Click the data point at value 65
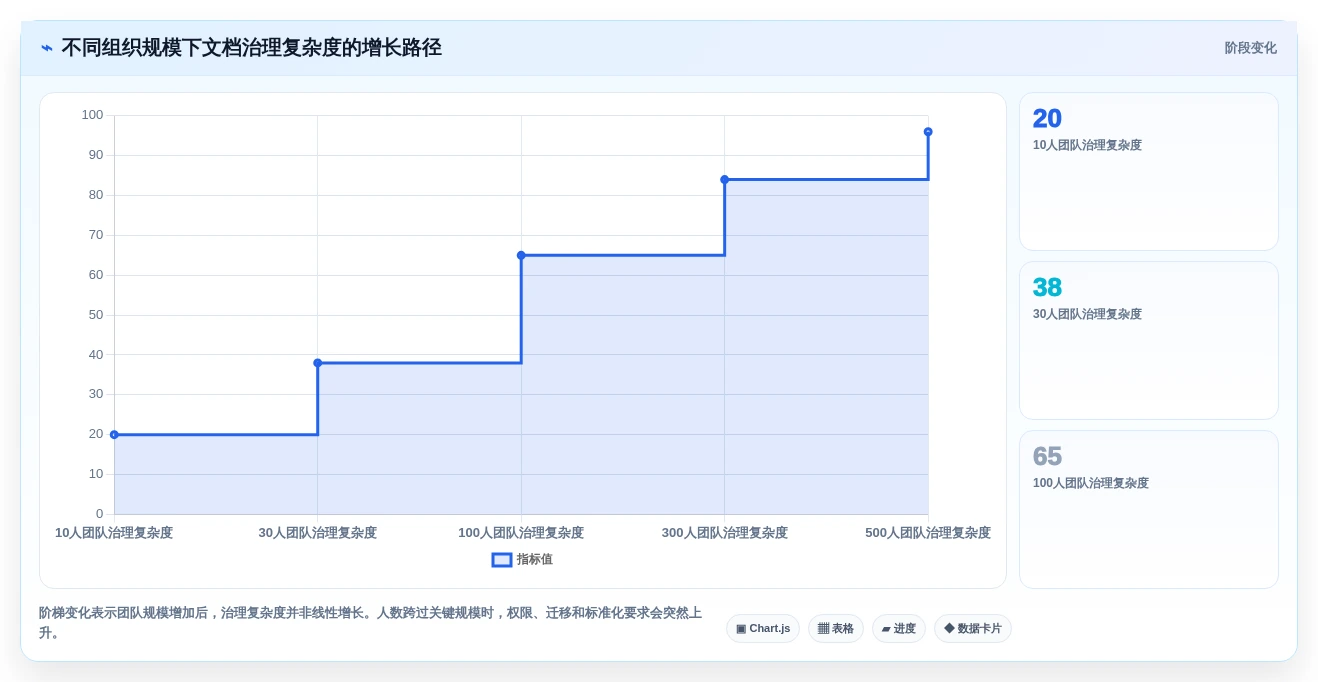 click(x=521, y=255)
